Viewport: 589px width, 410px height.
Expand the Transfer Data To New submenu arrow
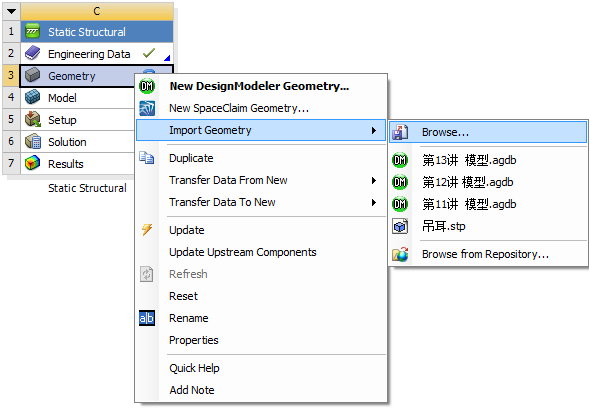pyautogui.click(x=374, y=203)
